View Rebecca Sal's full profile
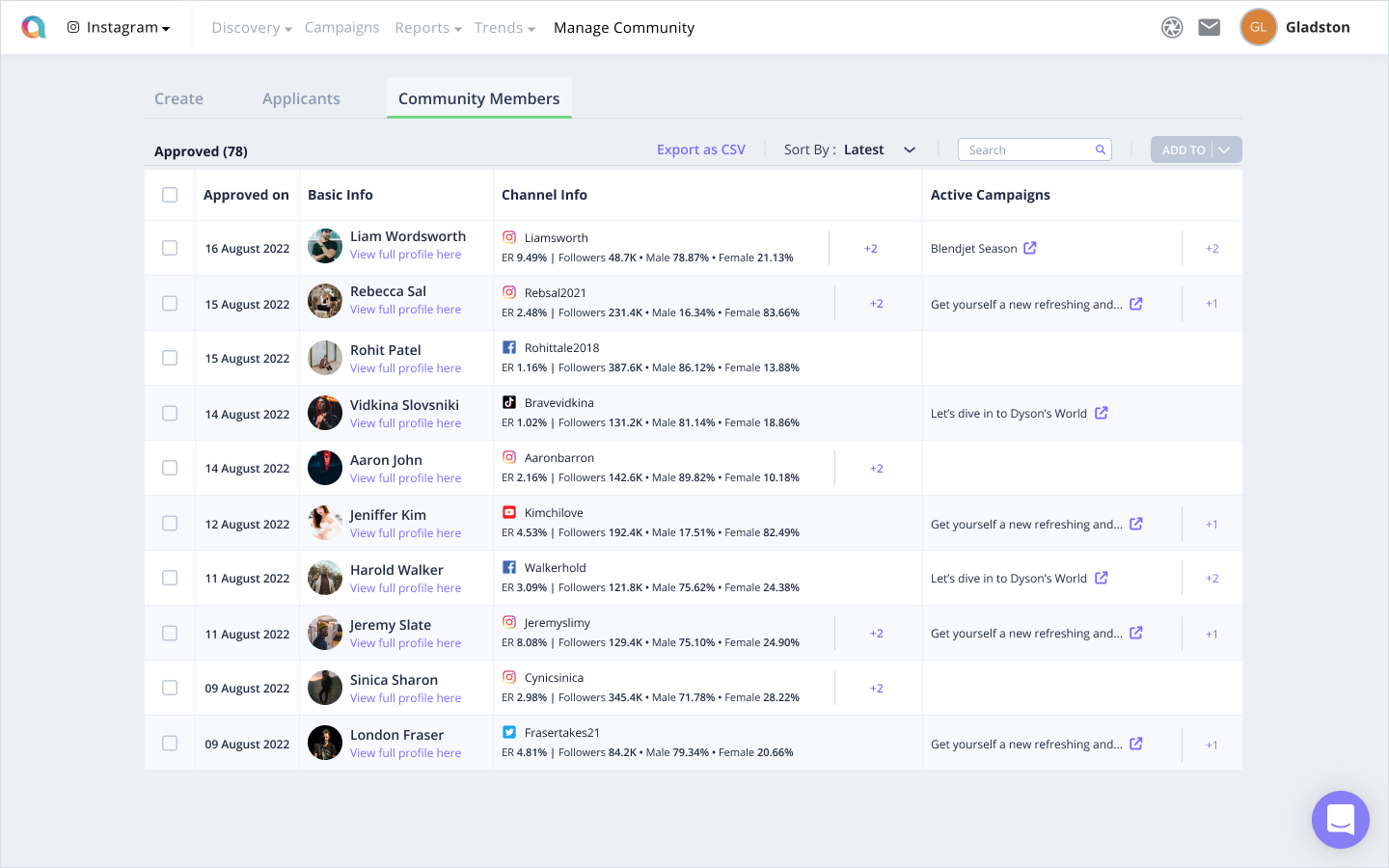This screenshot has height=868, width=1389. click(x=405, y=310)
